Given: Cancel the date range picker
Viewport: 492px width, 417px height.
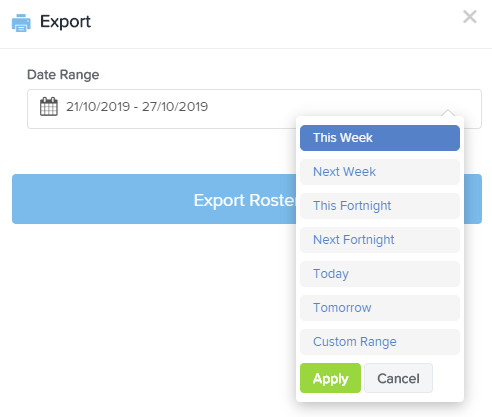Looking at the screenshot, I should 398,378.
